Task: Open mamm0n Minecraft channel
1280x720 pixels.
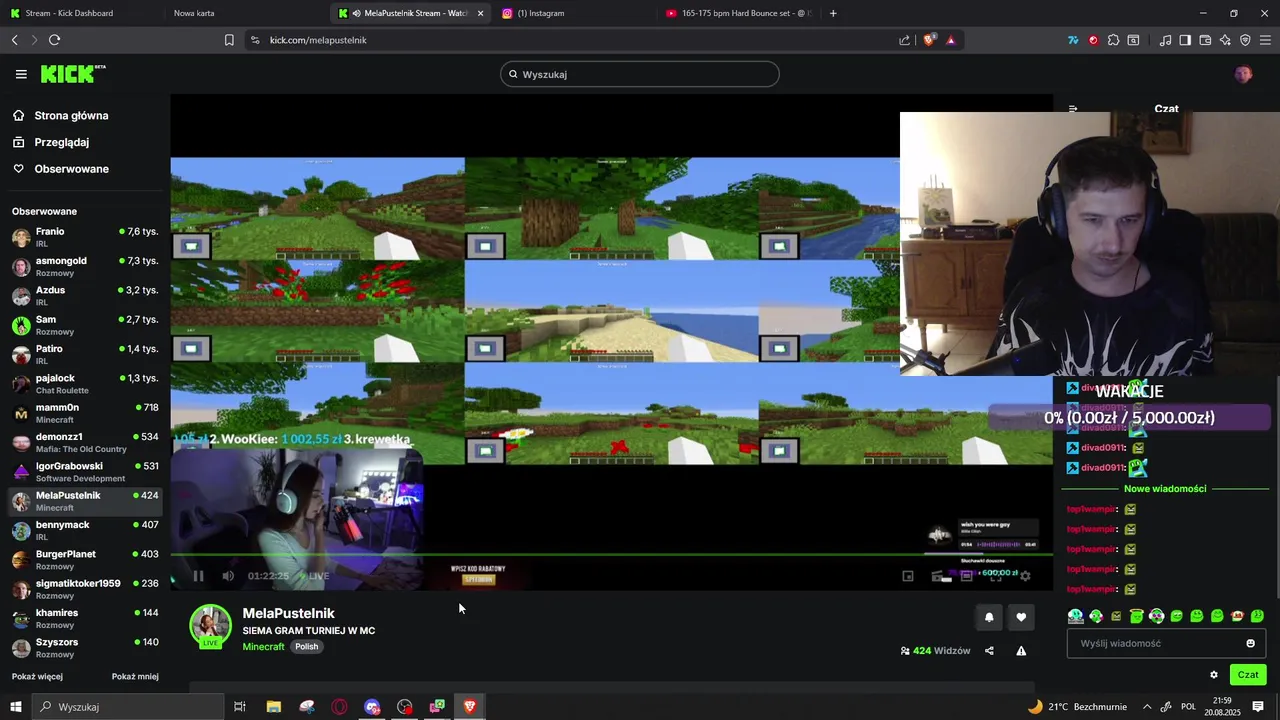Action: coord(85,413)
